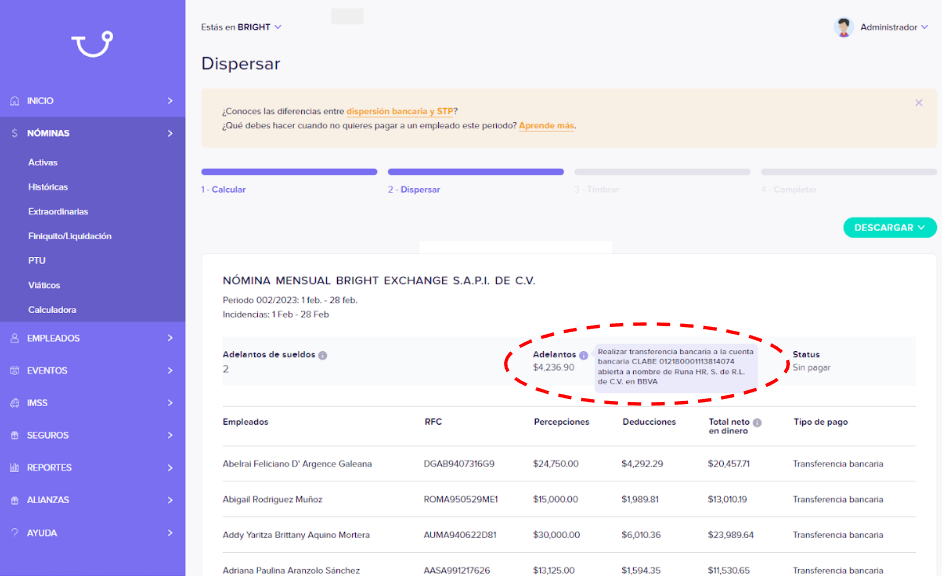Open Finiquito/Liquidación section

click(70, 237)
